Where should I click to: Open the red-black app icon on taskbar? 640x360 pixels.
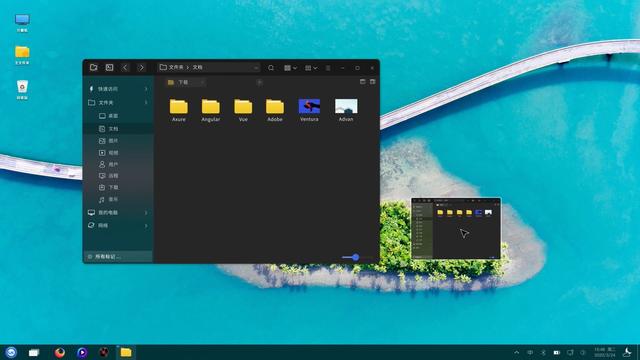click(104, 352)
